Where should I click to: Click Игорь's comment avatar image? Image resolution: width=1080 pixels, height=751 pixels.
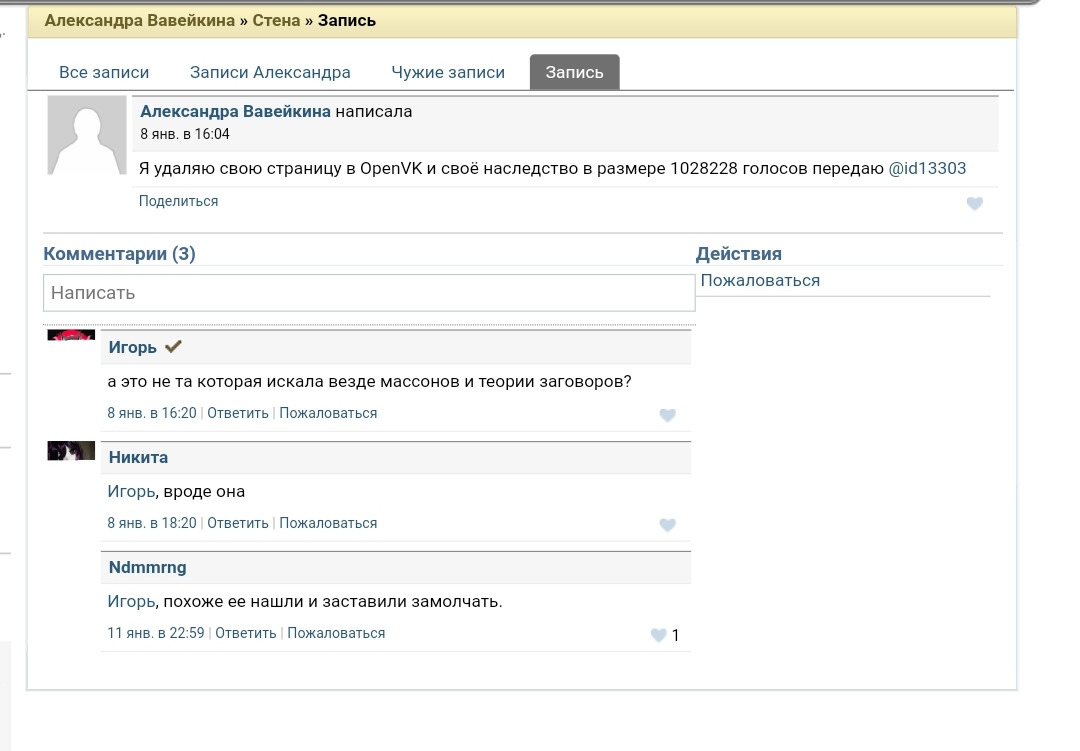[x=71, y=335]
